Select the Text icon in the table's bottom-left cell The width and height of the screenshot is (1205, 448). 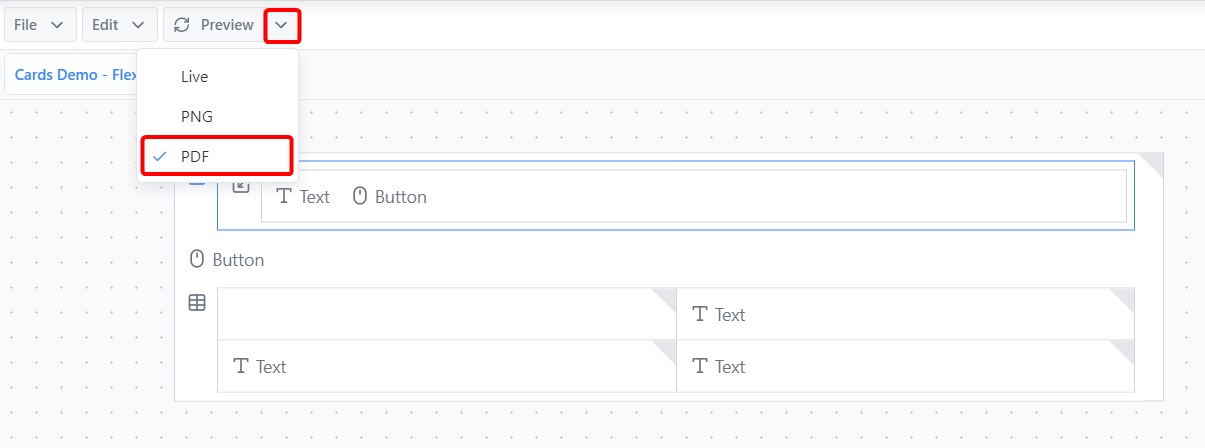point(241,366)
